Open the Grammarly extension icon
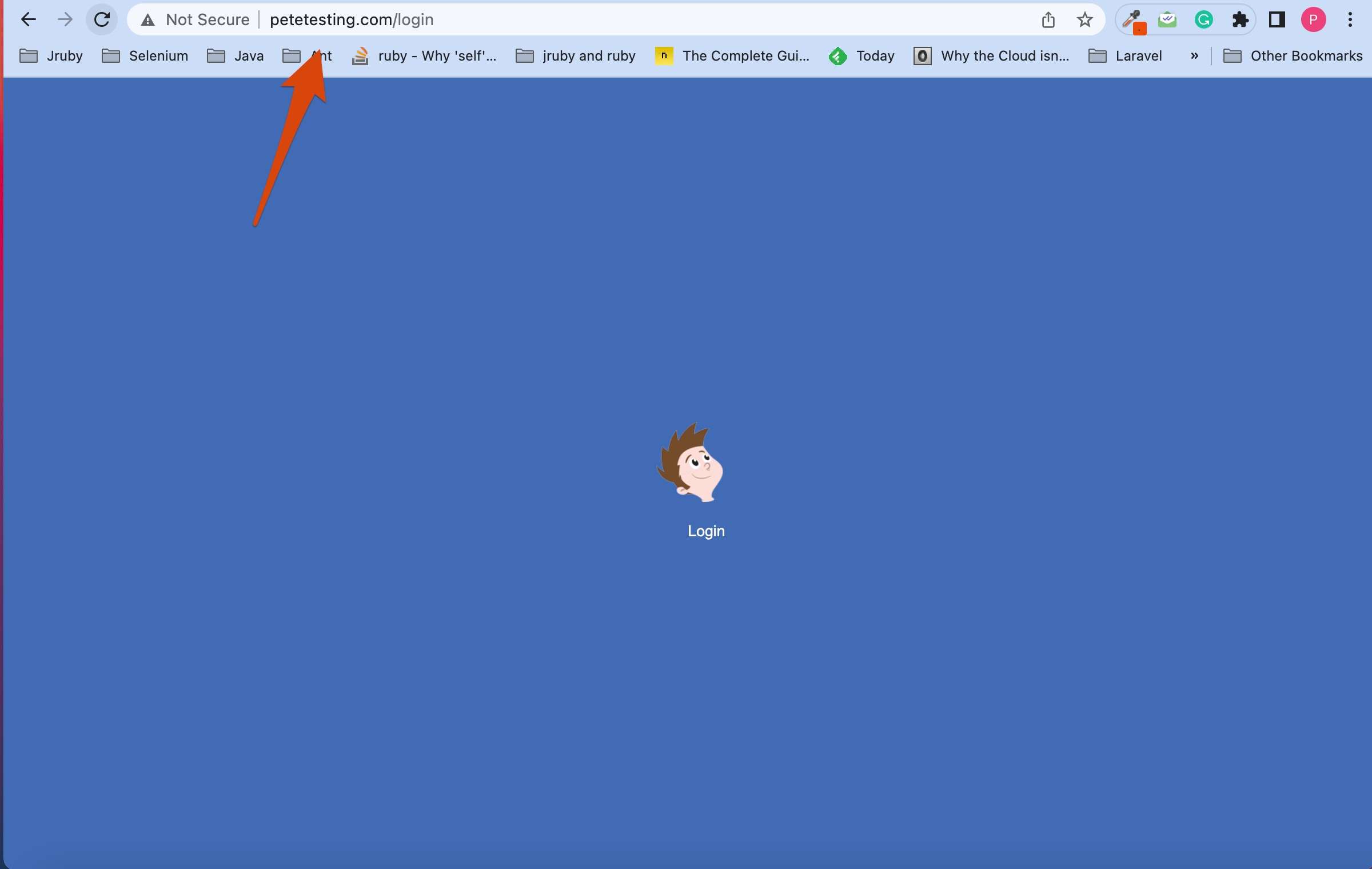The image size is (1372, 869). pyautogui.click(x=1203, y=20)
